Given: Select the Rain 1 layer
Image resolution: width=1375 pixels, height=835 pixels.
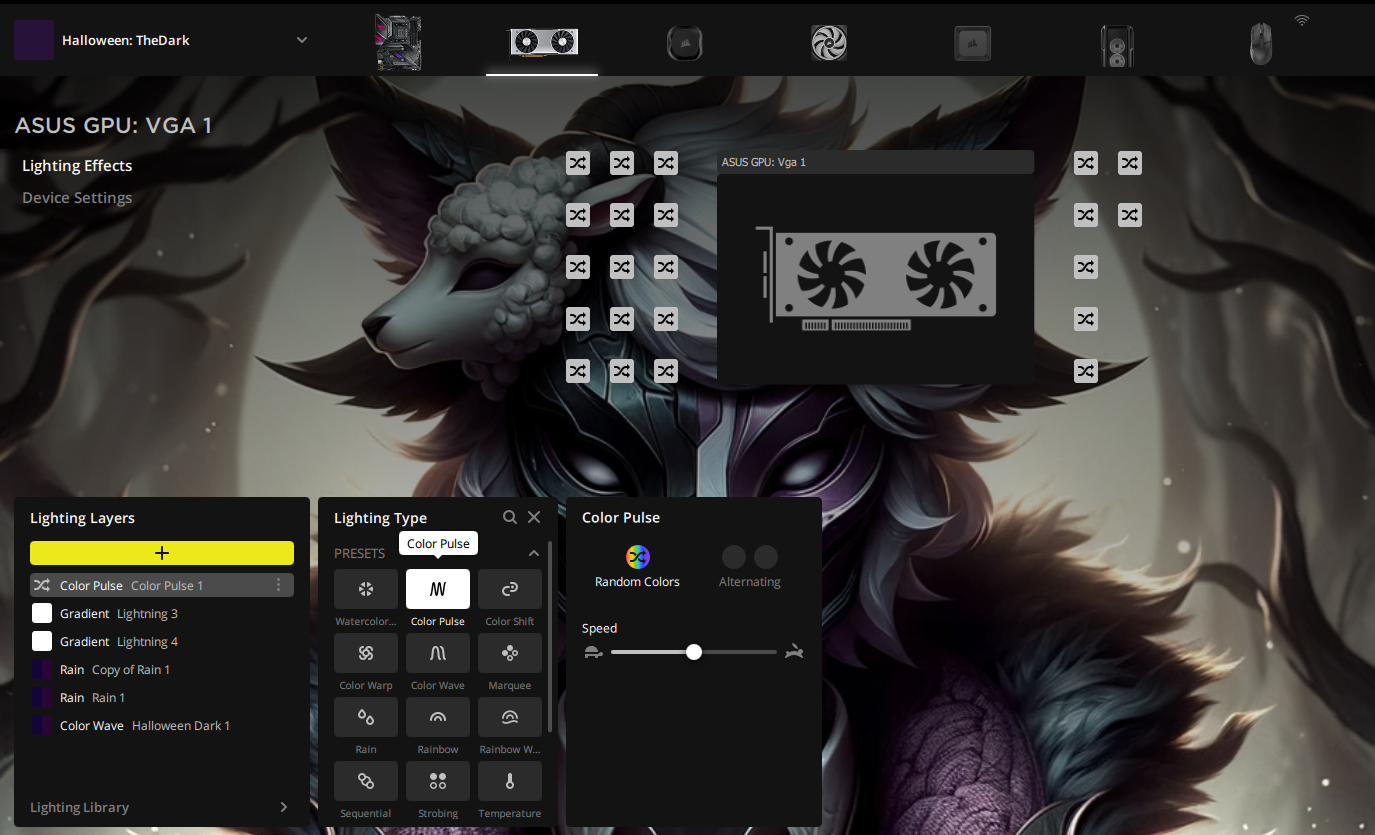Looking at the screenshot, I should pyautogui.click(x=162, y=697).
